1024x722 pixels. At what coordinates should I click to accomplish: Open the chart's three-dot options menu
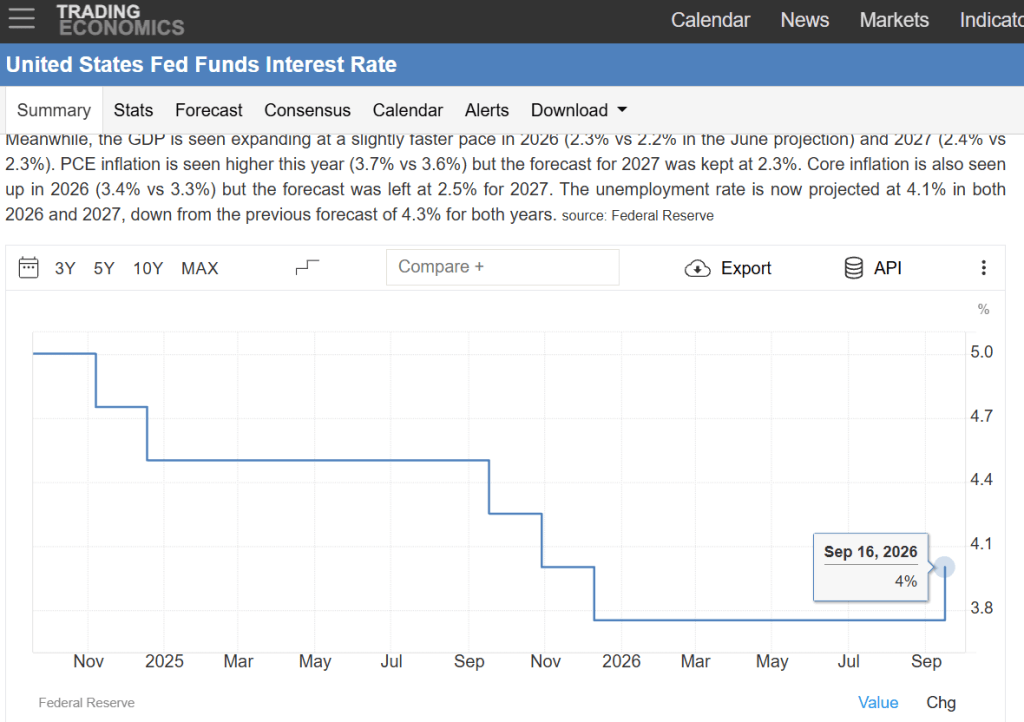[x=984, y=268]
